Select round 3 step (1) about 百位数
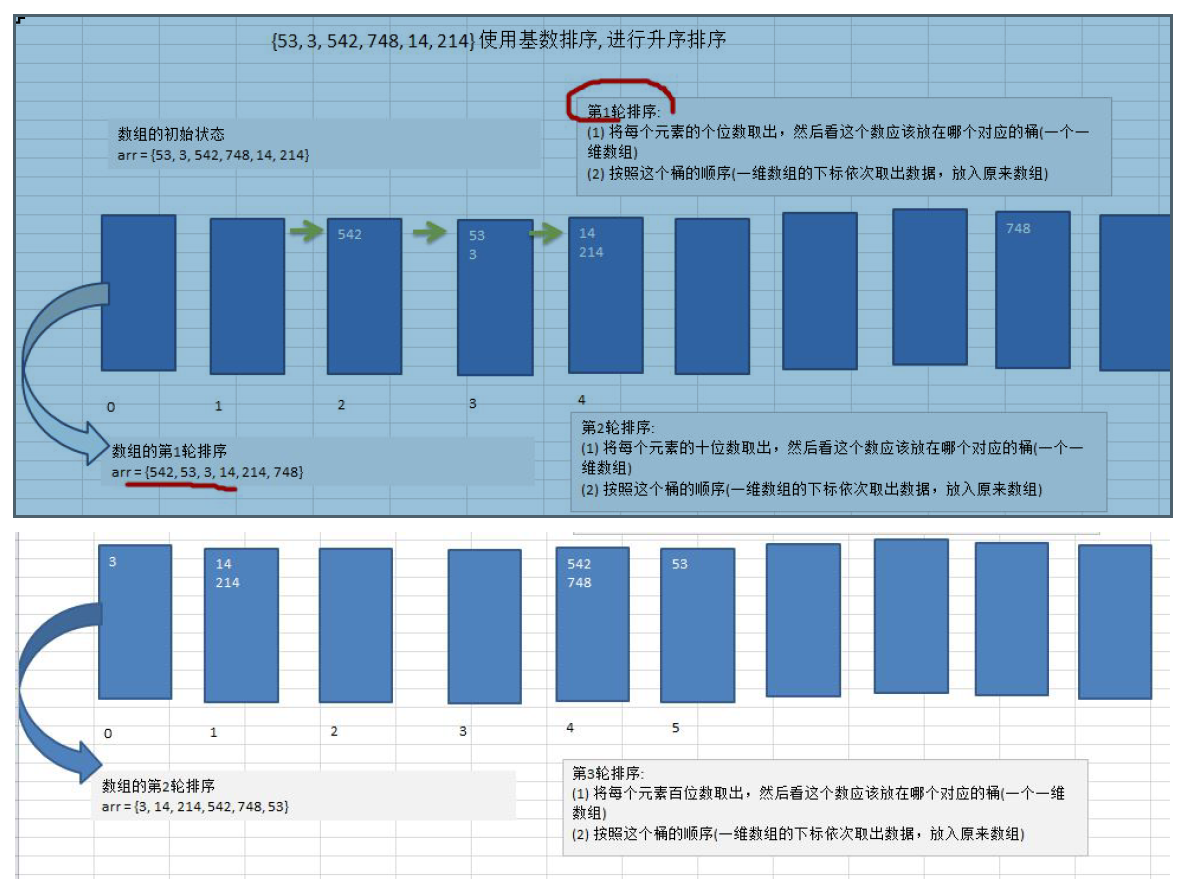 point(818,803)
